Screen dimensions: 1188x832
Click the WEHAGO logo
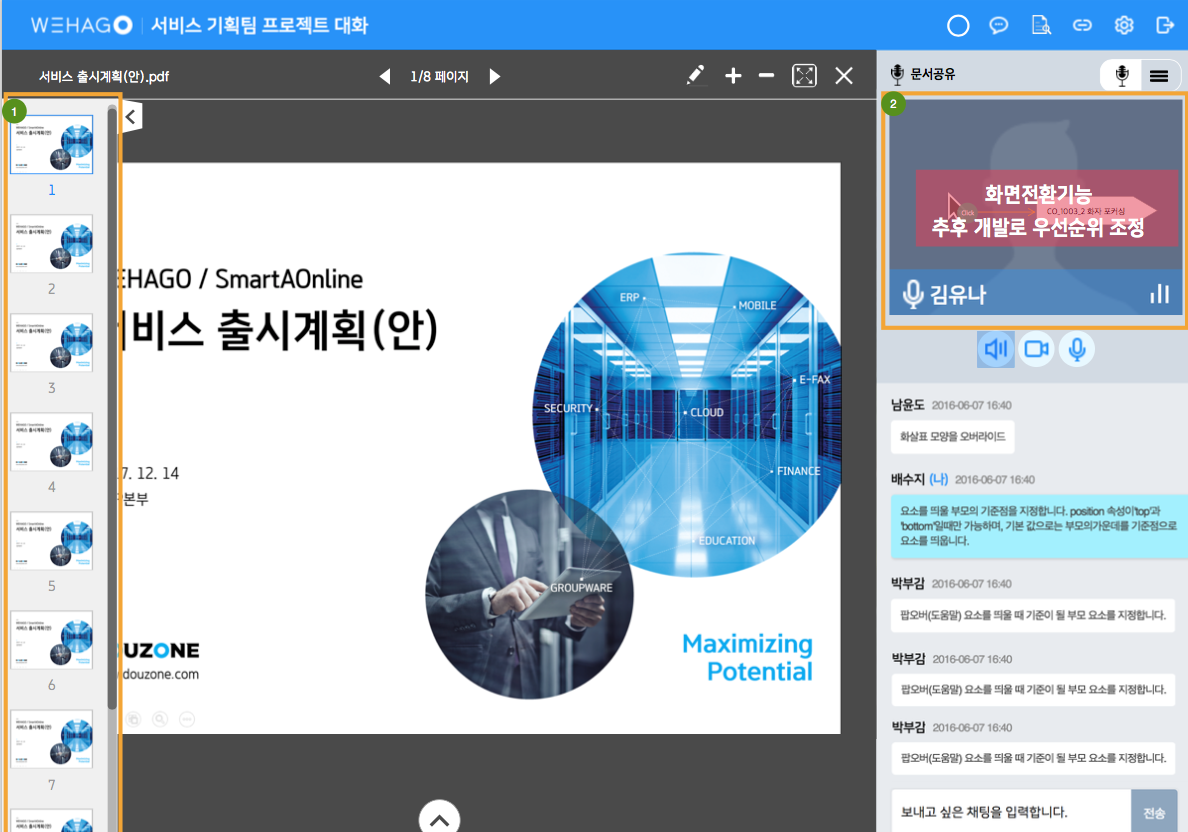point(81,25)
